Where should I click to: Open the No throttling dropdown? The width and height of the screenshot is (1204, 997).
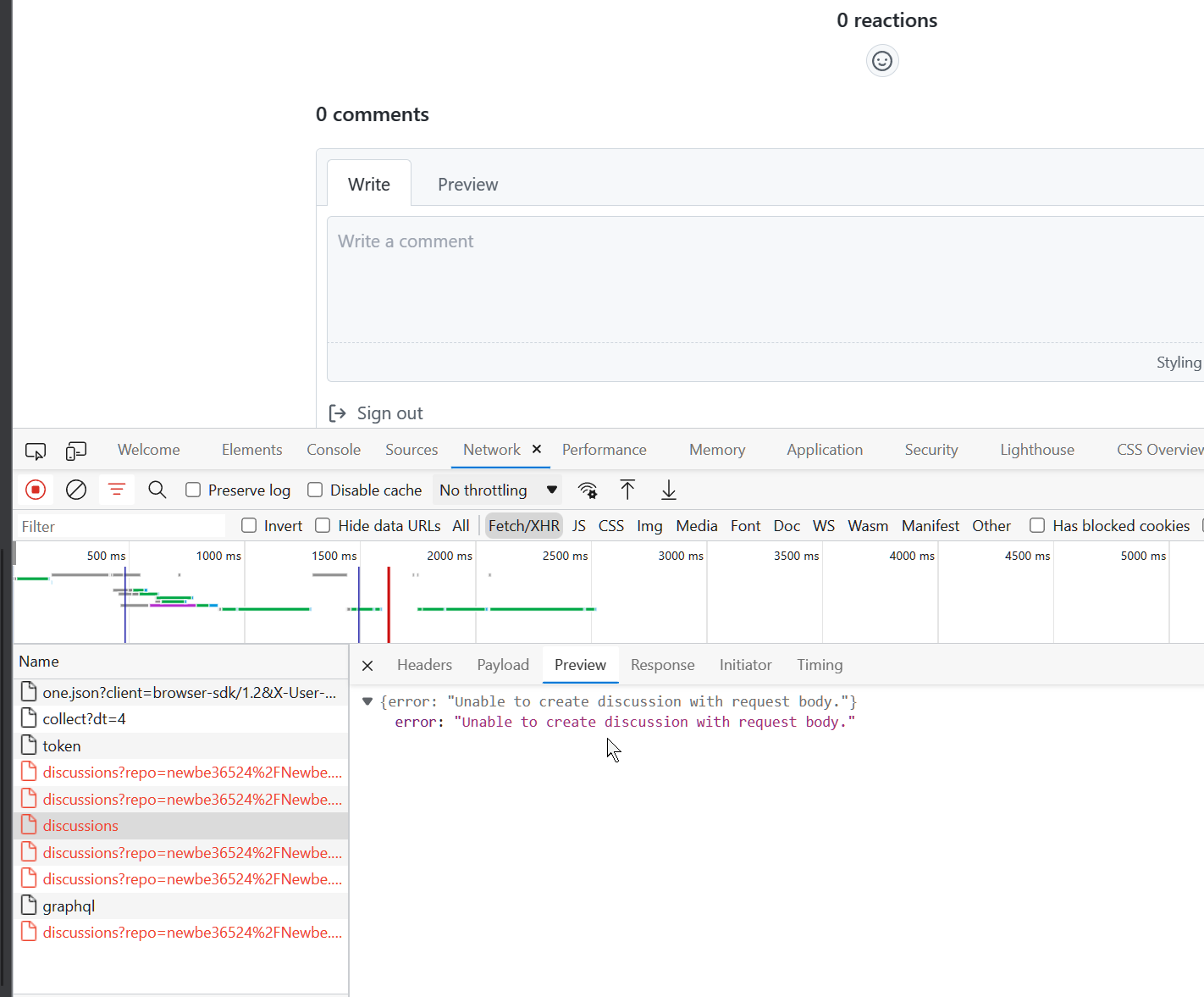(x=496, y=490)
